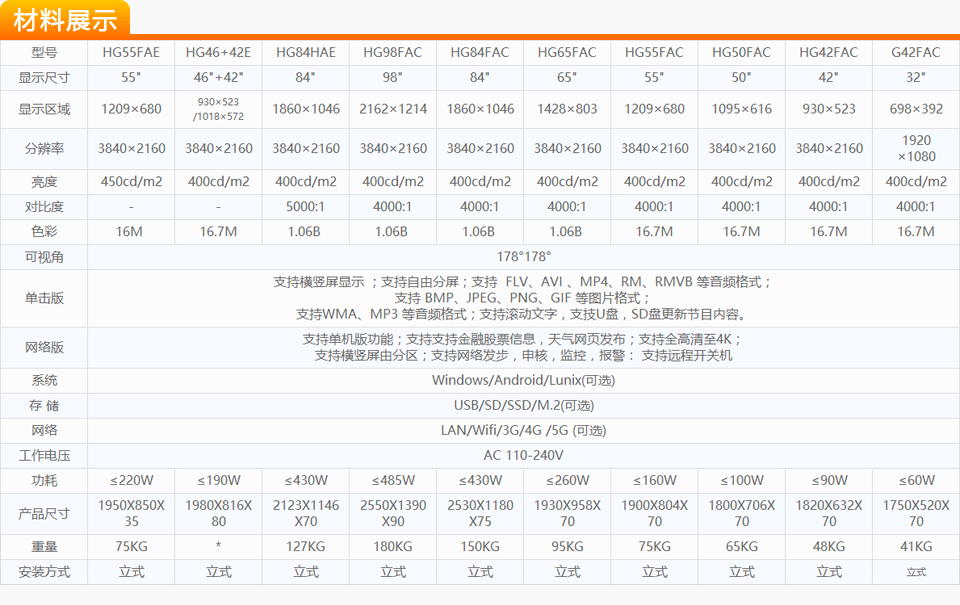This screenshot has height=605, width=960.
Task: Click the 178°178° viewing angle value
Action: [523, 257]
